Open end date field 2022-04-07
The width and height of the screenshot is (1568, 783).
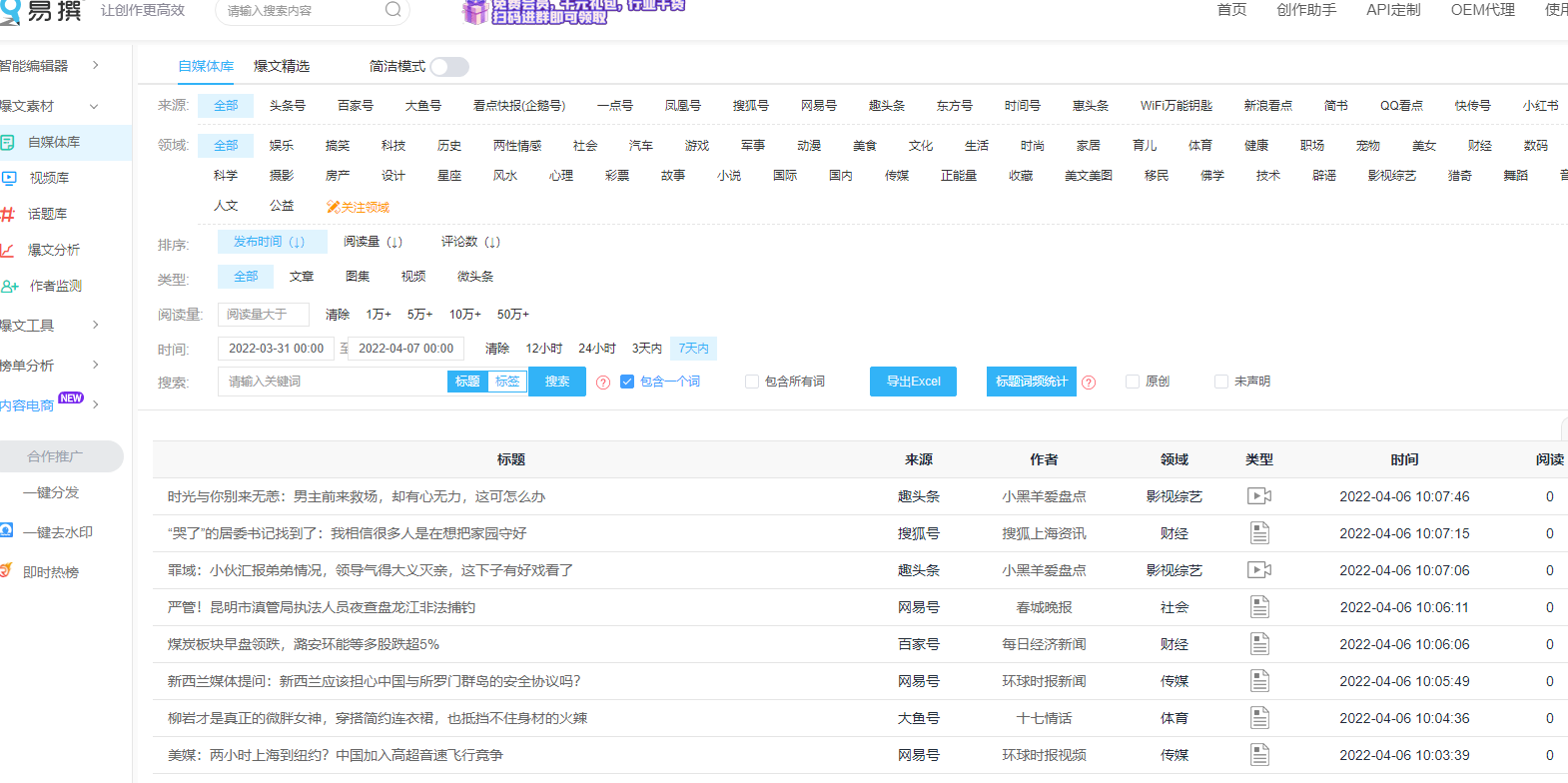click(405, 349)
